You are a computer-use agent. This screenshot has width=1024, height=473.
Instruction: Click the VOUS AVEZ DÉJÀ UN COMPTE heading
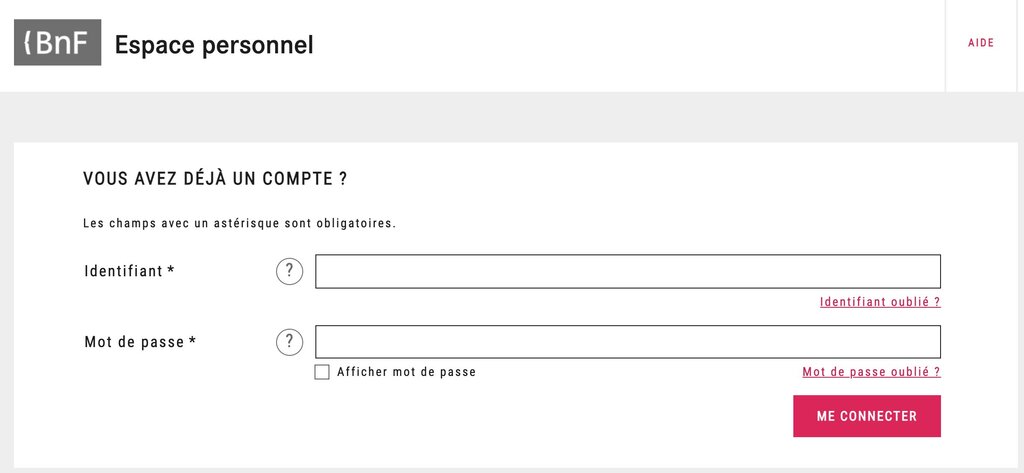[215, 178]
